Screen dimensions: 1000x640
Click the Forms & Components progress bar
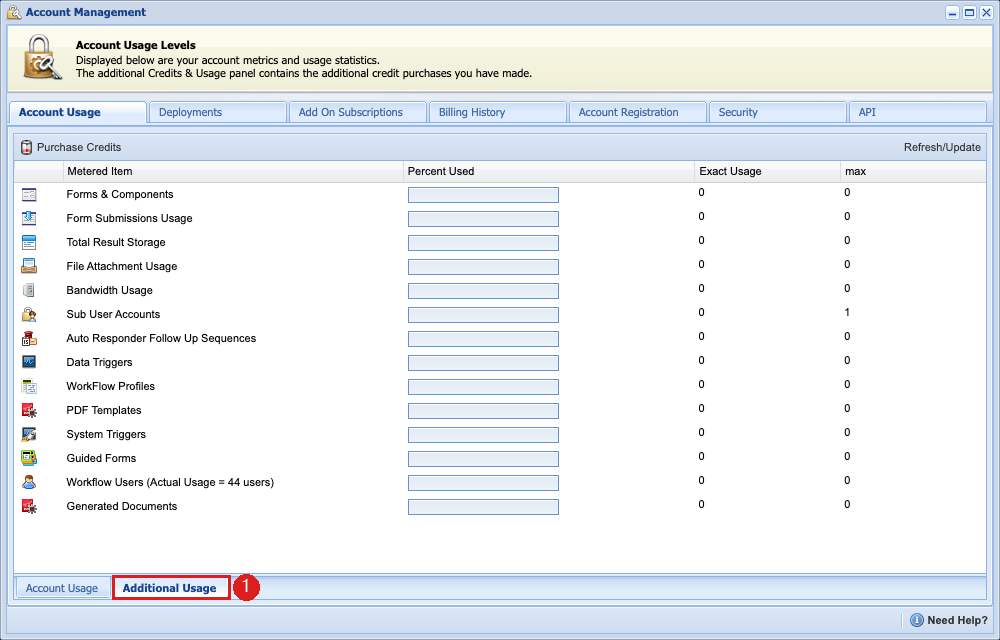point(483,195)
